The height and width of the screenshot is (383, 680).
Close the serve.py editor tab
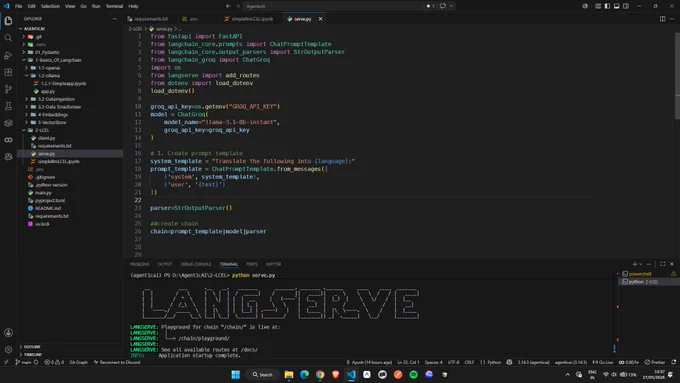pyautogui.click(x=320, y=19)
